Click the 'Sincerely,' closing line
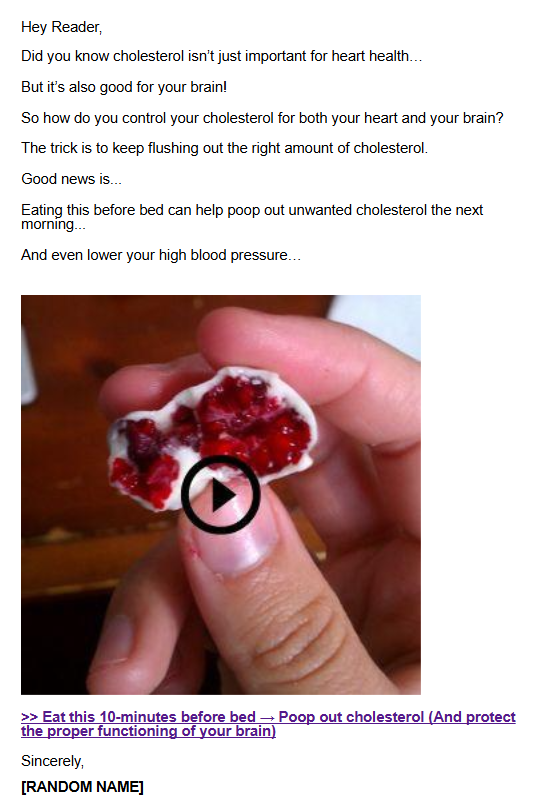Viewport: 541px width, 808px height. point(53,761)
